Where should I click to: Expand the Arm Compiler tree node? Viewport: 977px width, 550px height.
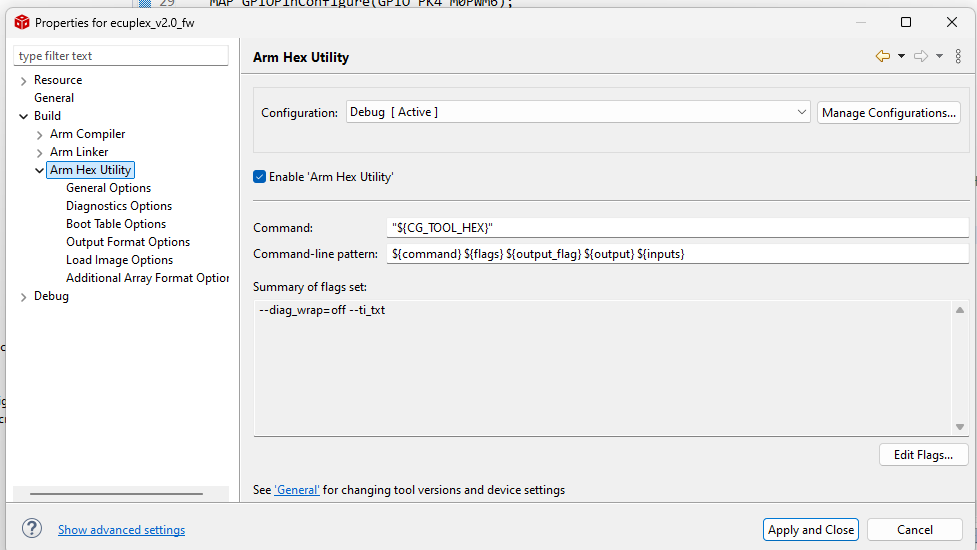click(39, 135)
